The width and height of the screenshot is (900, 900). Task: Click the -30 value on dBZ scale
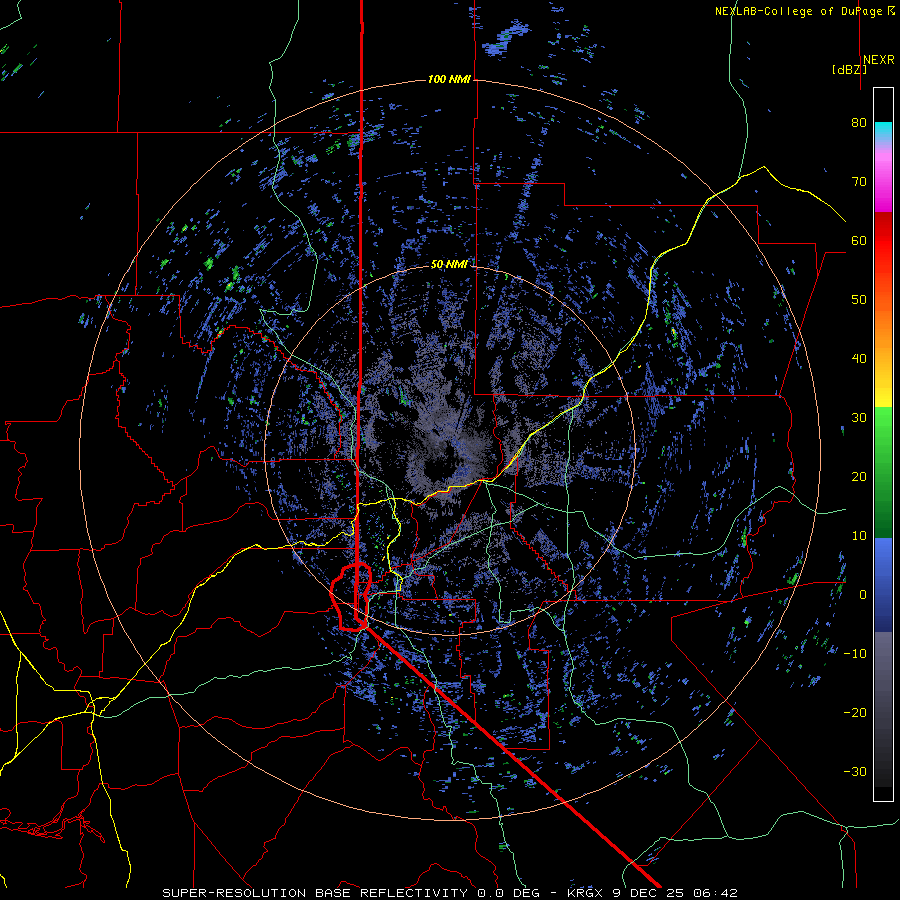855,772
